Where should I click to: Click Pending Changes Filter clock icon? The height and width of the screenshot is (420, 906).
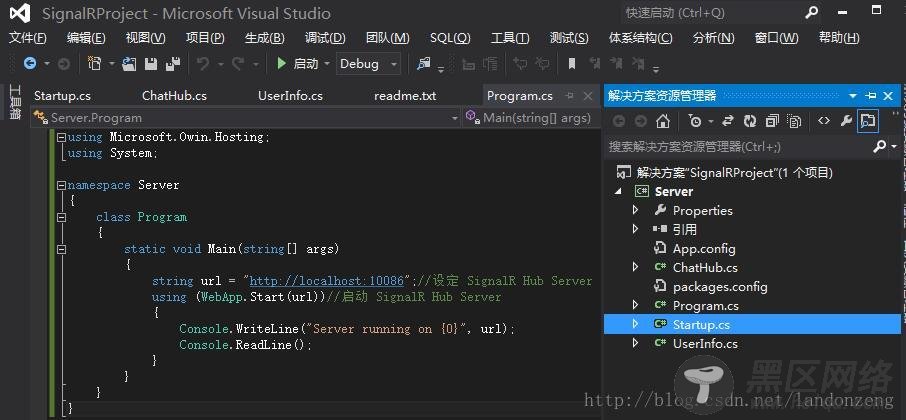pyautogui.click(x=695, y=121)
